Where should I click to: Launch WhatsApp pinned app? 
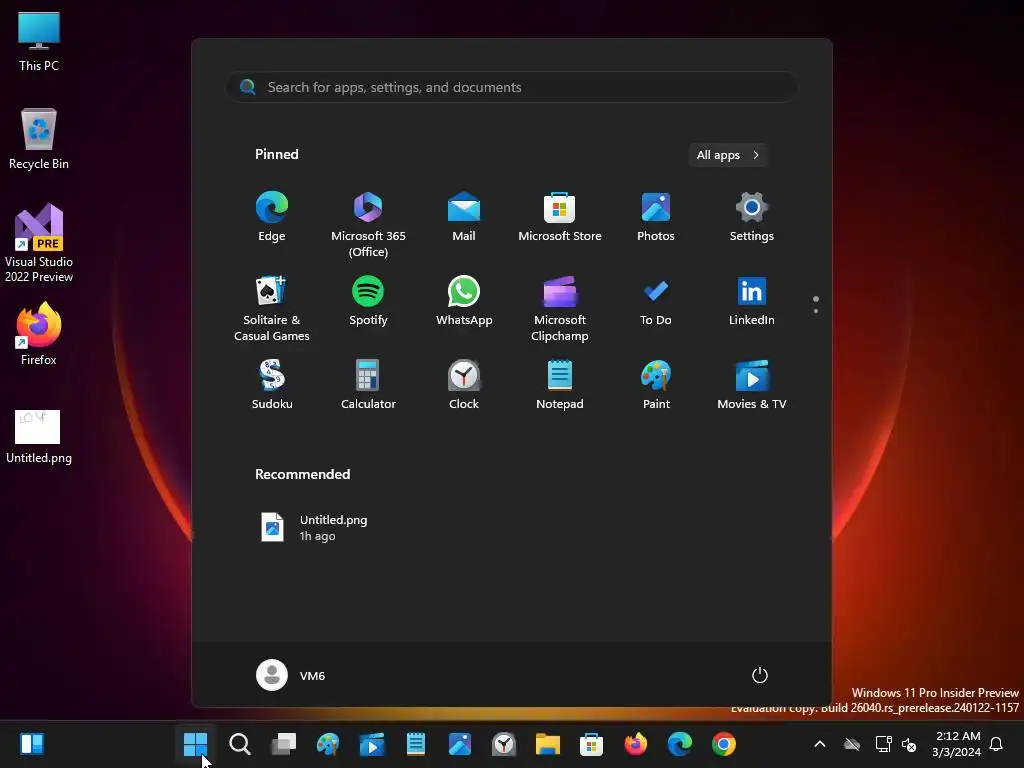pyautogui.click(x=464, y=301)
